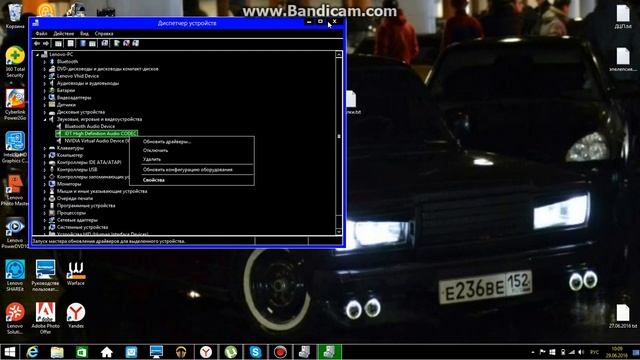Open the Warface desktop shortcut
Viewport: 640px width, 360px height.
[76, 273]
